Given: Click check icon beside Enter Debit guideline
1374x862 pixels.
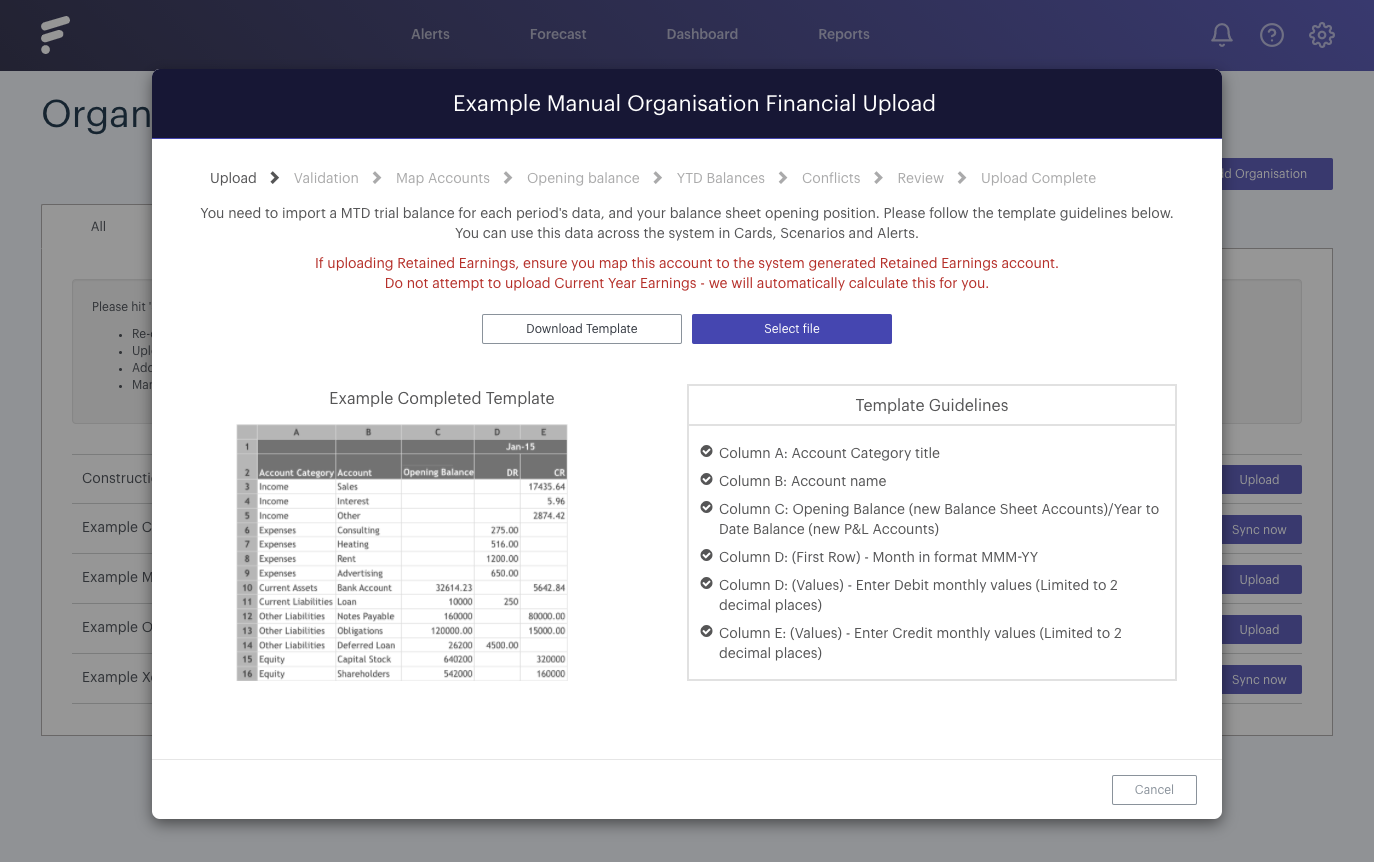Looking at the screenshot, I should [x=707, y=584].
